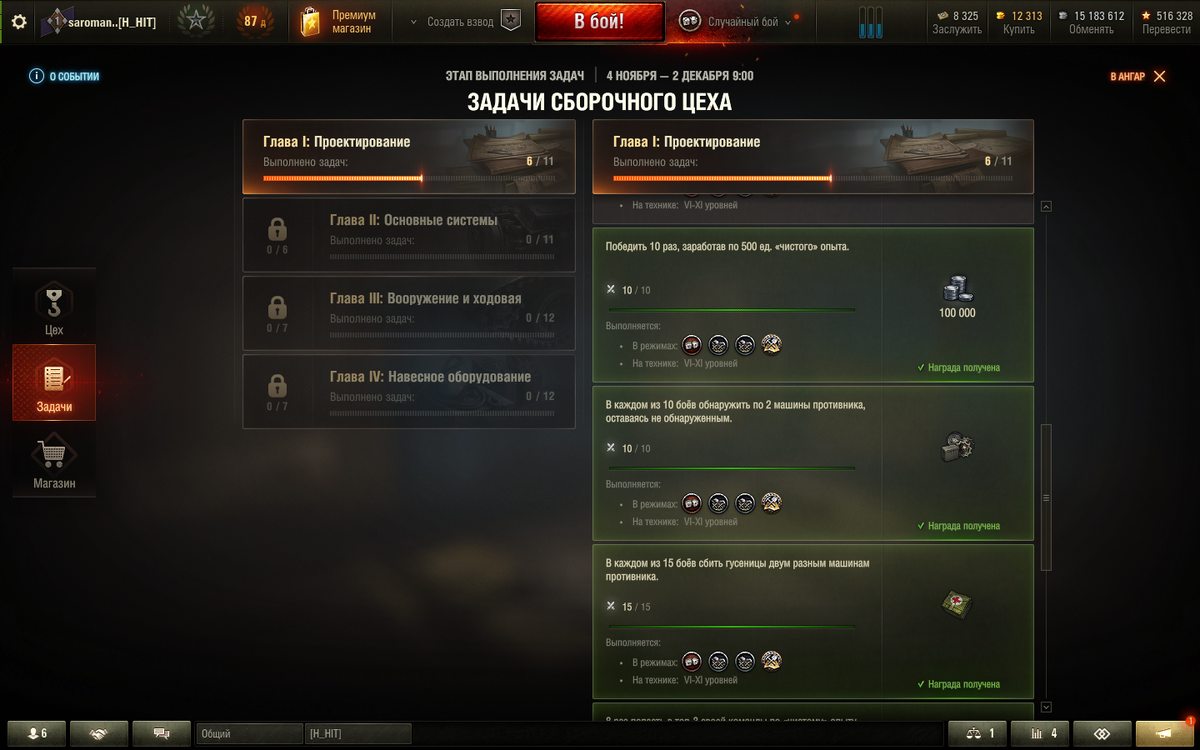Image resolution: width=1200 pixels, height=750 pixels.
Task: Expand the Случайный бой battle mode selector
Action: tap(737, 22)
